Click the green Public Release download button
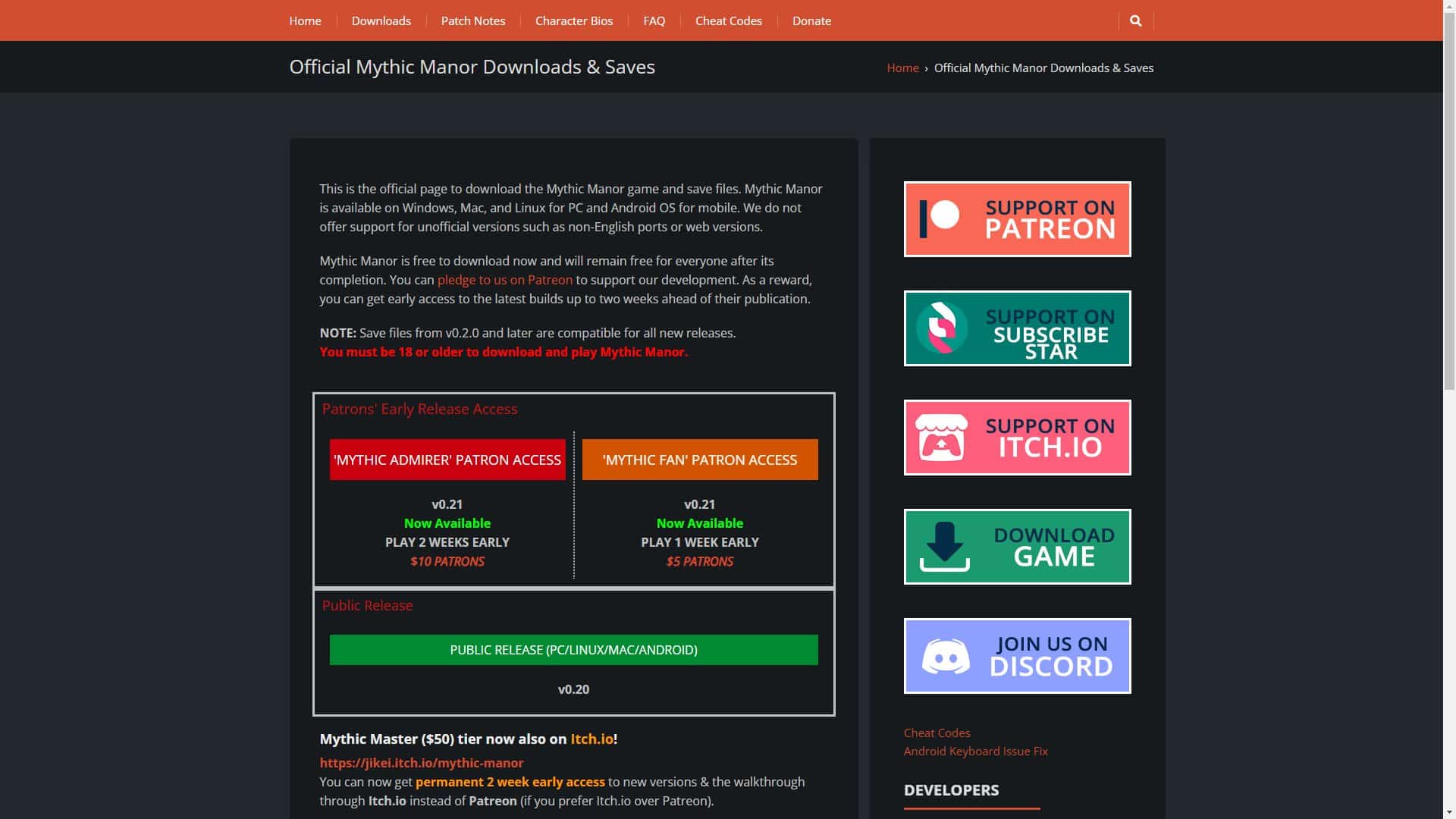The width and height of the screenshot is (1456, 819). 573,650
